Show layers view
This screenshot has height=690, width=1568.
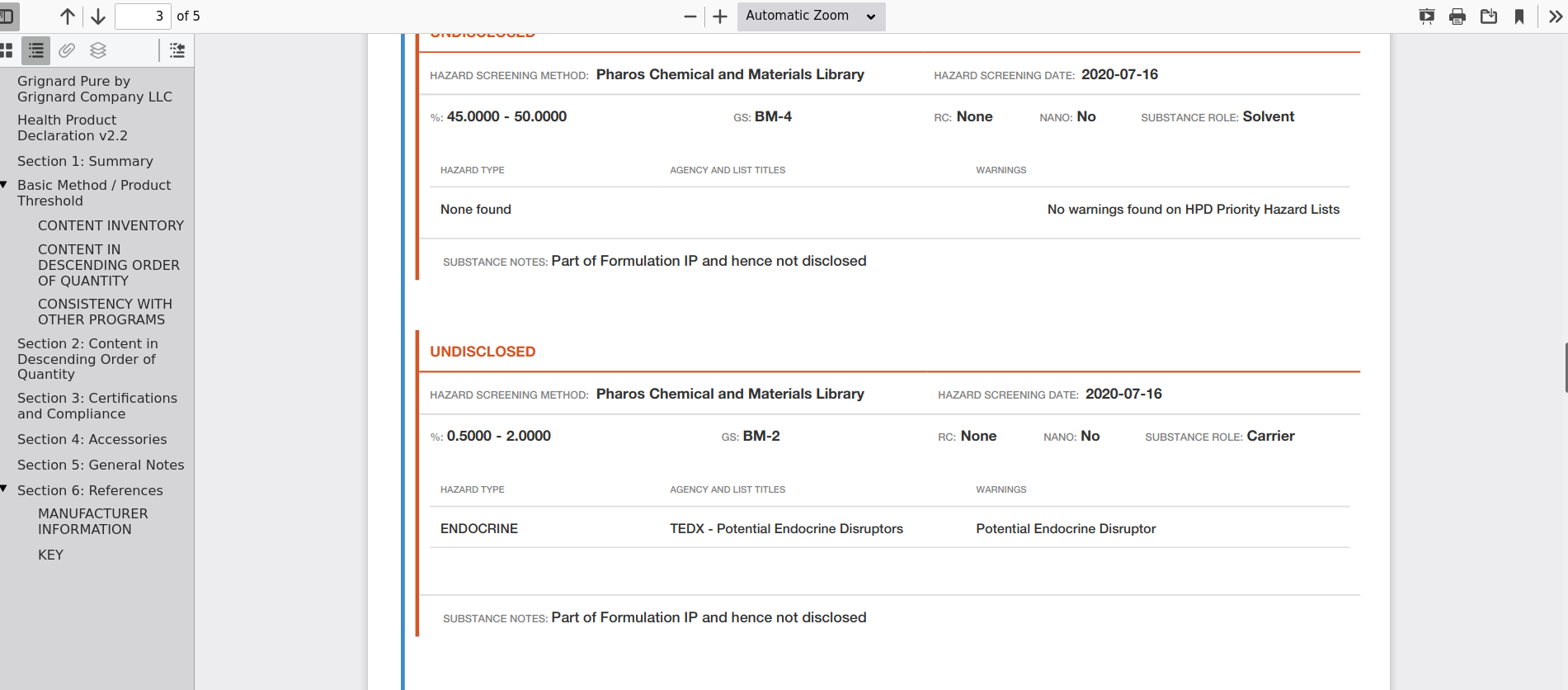tap(98, 50)
